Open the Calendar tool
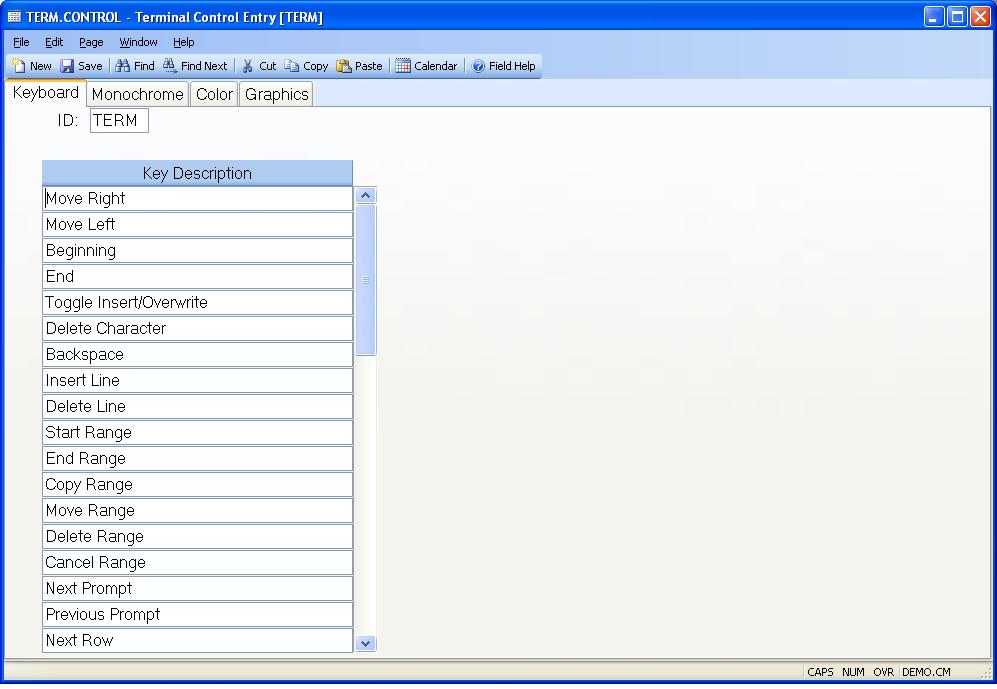 pyautogui.click(x=403, y=66)
